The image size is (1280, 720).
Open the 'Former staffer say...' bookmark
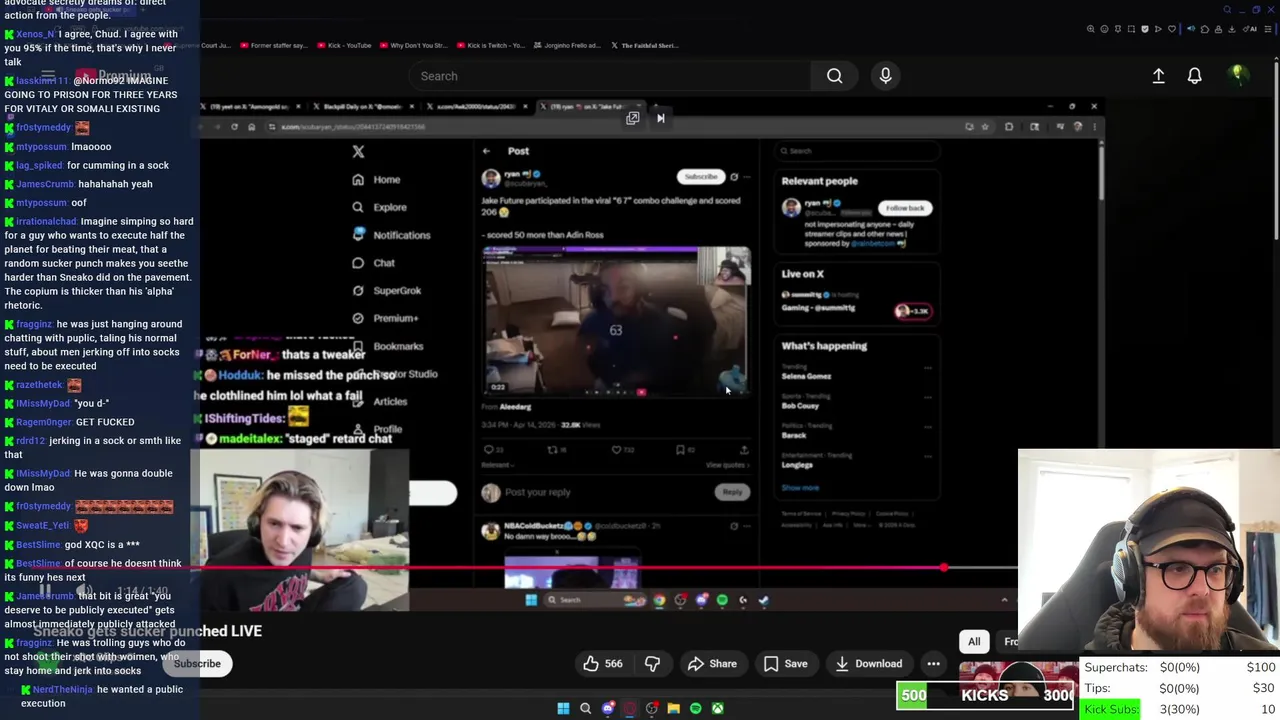click(273, 45)
